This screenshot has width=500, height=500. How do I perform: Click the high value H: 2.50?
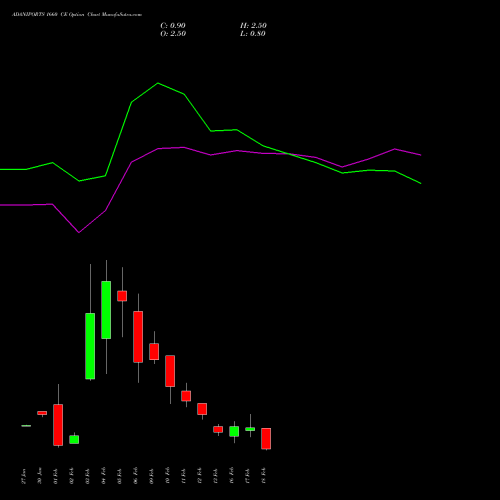[253, 26]
